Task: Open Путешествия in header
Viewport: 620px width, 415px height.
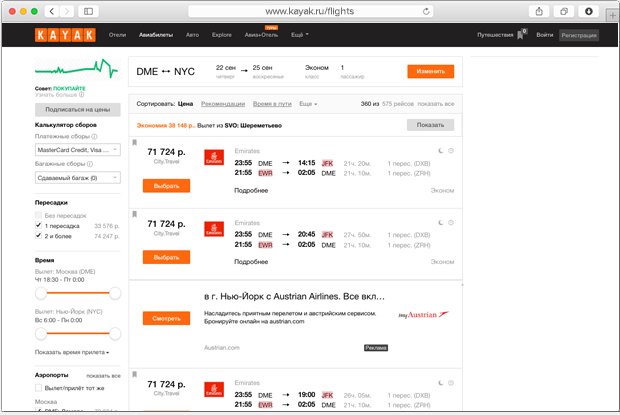Action: pyautogui.click(x=495, y=35)
